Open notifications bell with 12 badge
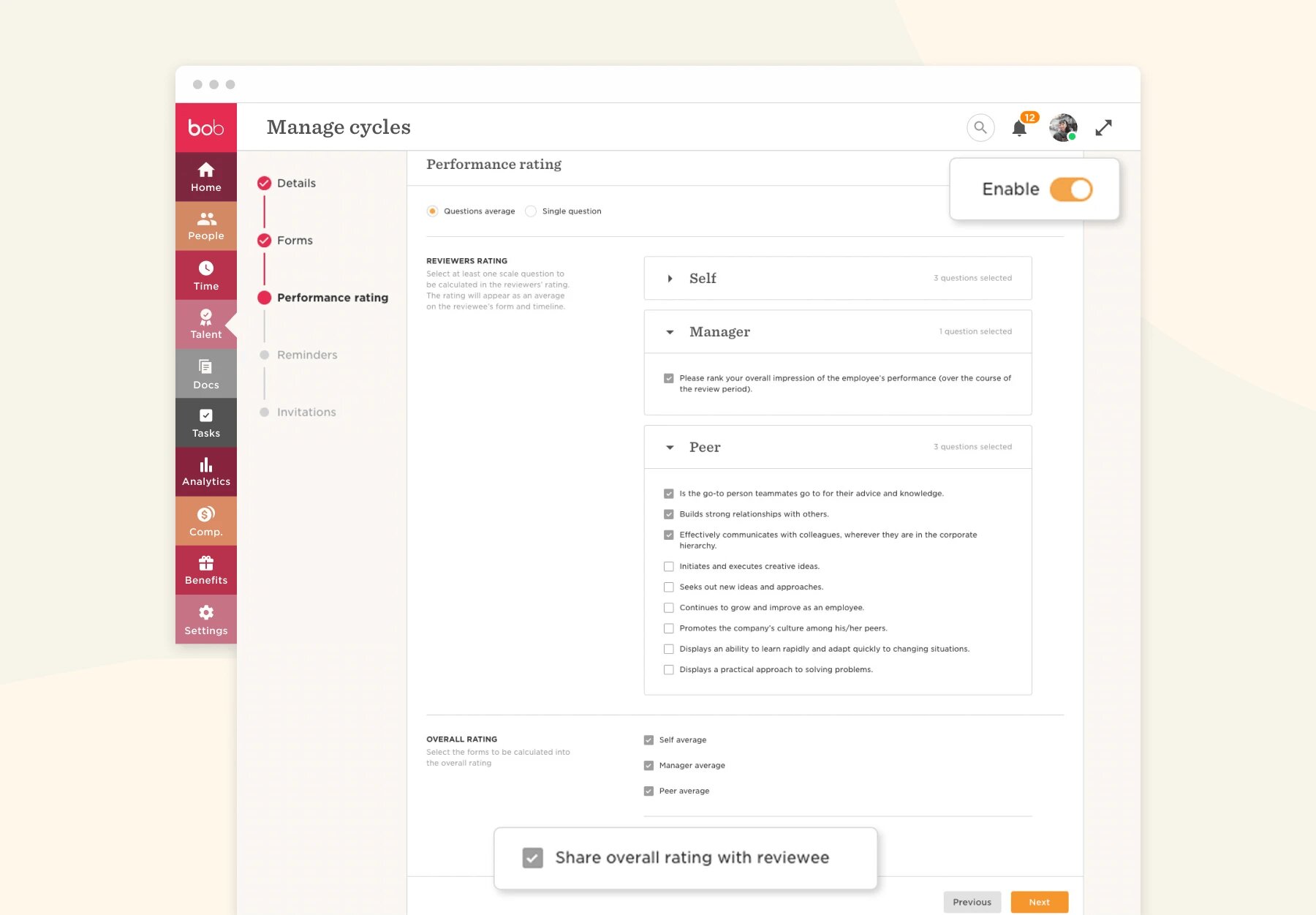The image size is (1316, 915). 1019,129
